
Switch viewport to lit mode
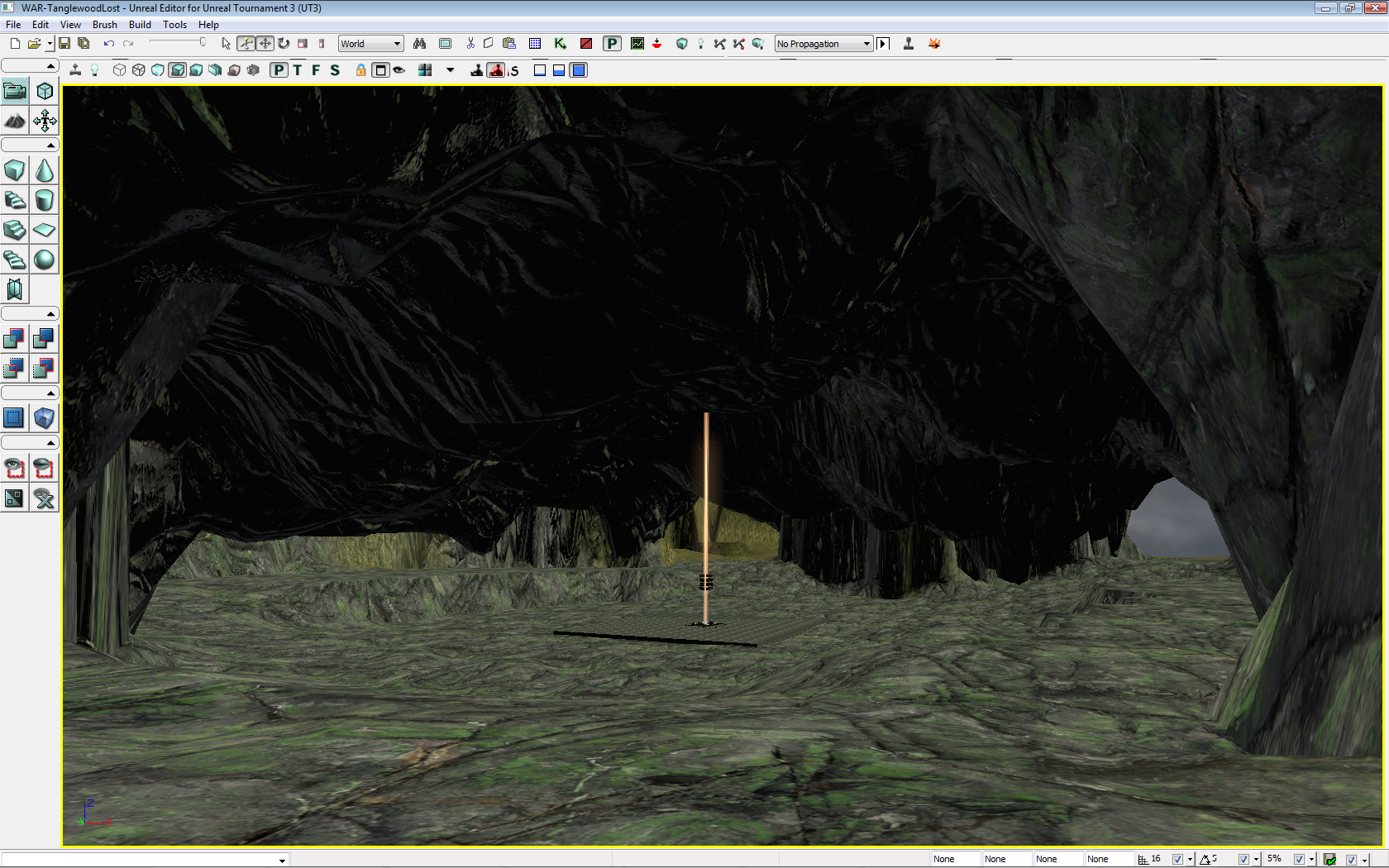(x=177, y=70)
